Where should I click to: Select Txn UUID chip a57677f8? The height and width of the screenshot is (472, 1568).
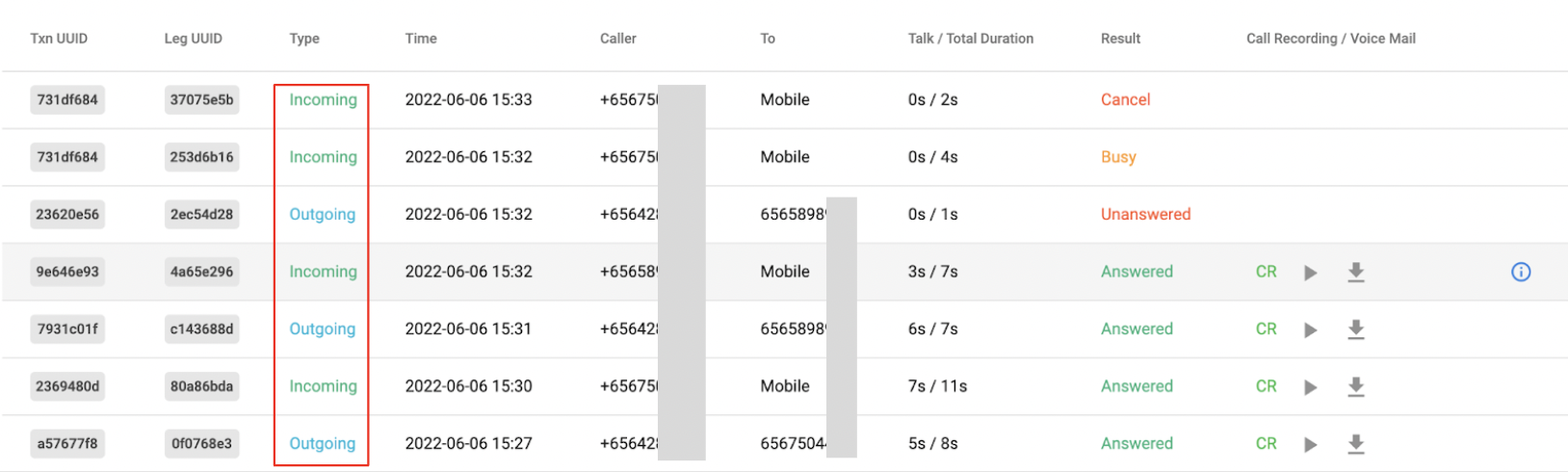coord(67,443)
